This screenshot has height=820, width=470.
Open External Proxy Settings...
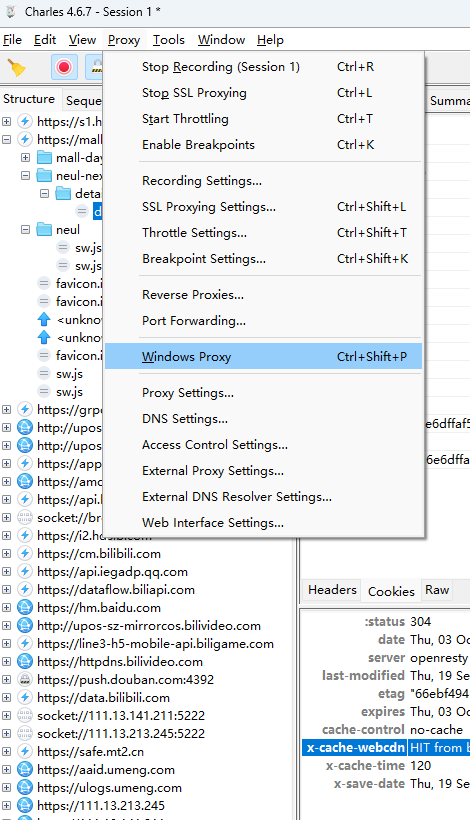click(263, 471)
